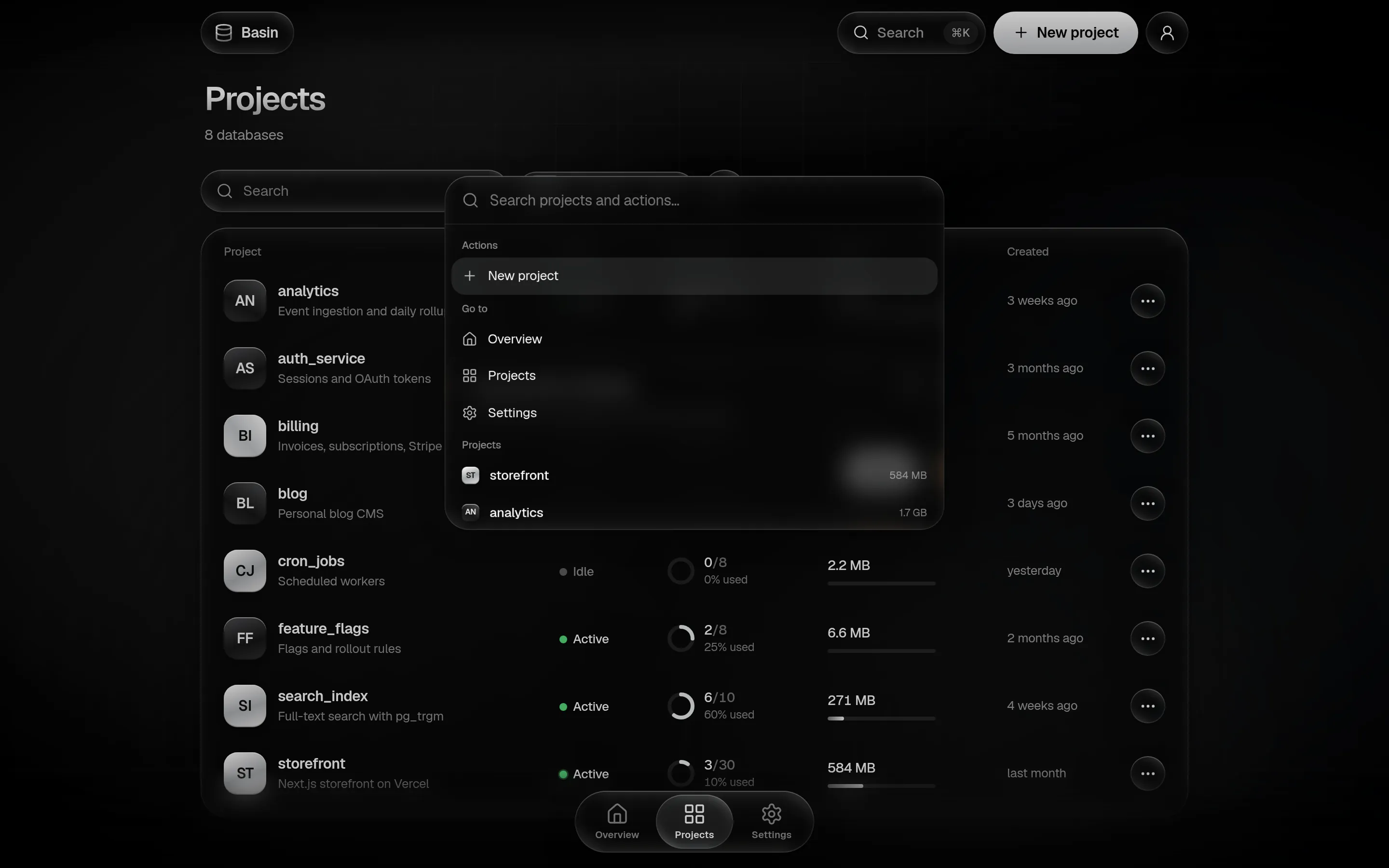This screenshot has width=1389, height=868.
Task: Switch to Projects tab in bottom nav
Action: pos(694,822)
